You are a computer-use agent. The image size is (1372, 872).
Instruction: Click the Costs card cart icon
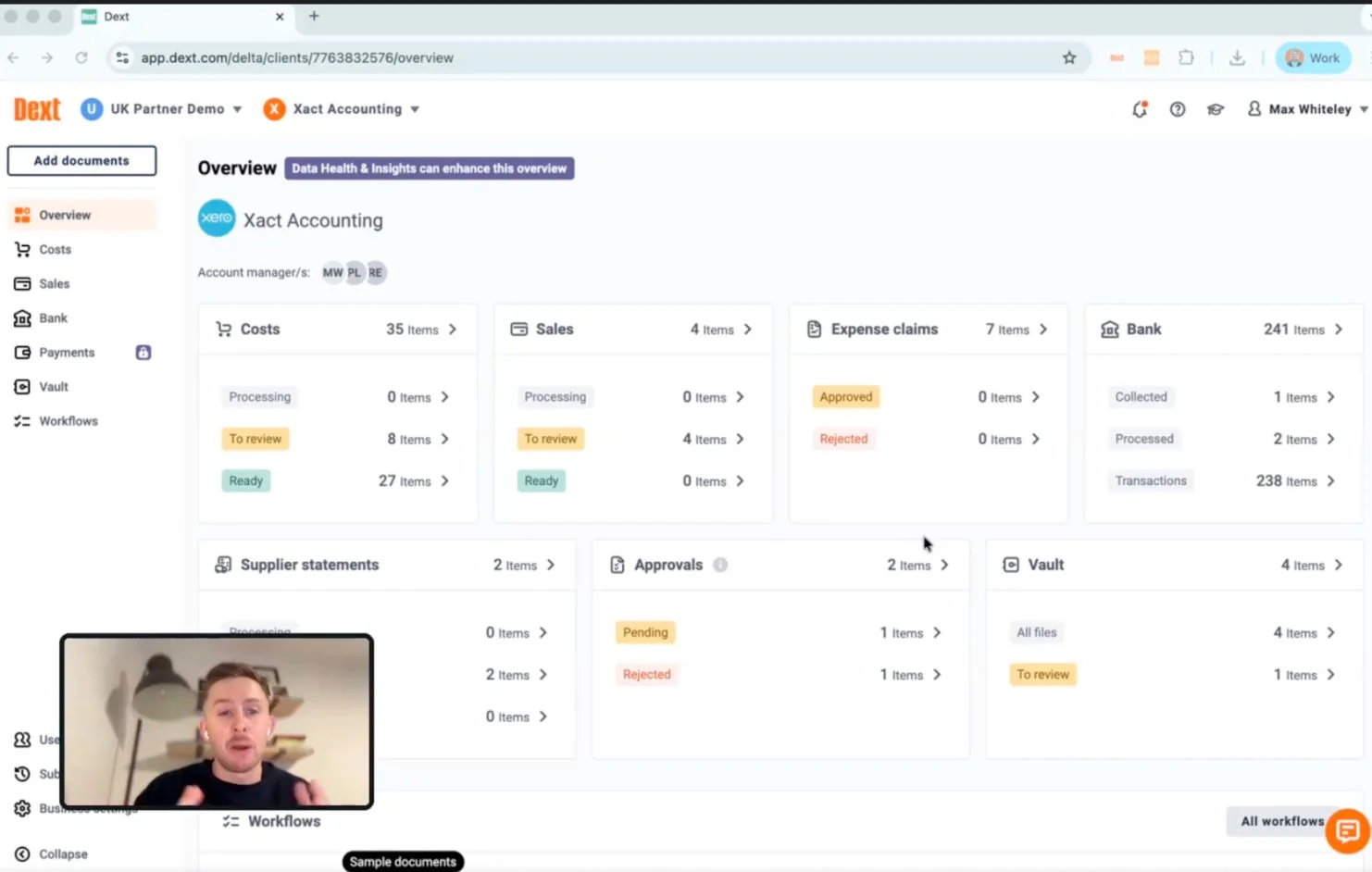[x=223, y=329]
